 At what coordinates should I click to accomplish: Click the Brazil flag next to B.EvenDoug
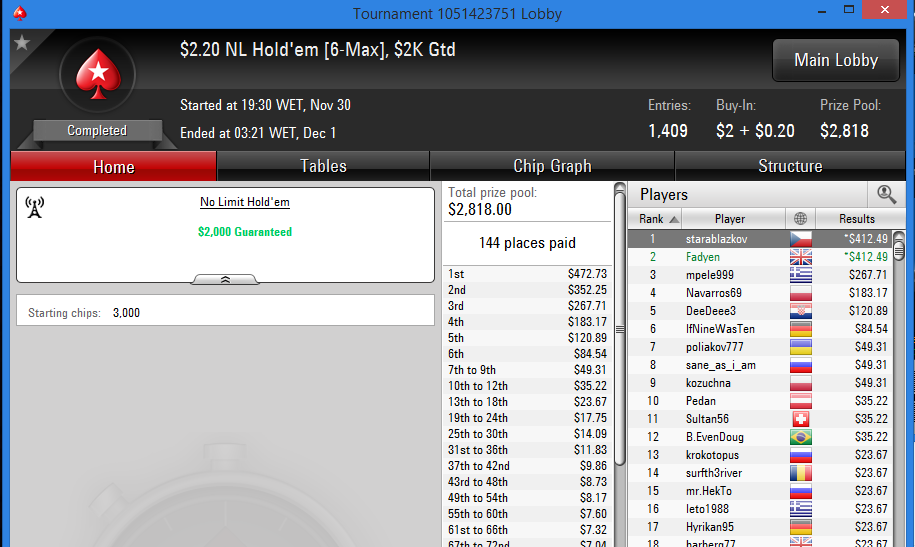click(801, 437)
